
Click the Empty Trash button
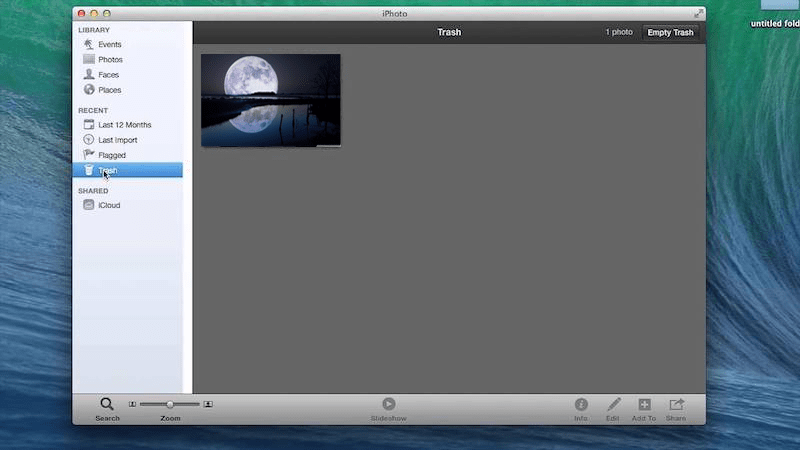pyautogui.click(x=670, y=32)
